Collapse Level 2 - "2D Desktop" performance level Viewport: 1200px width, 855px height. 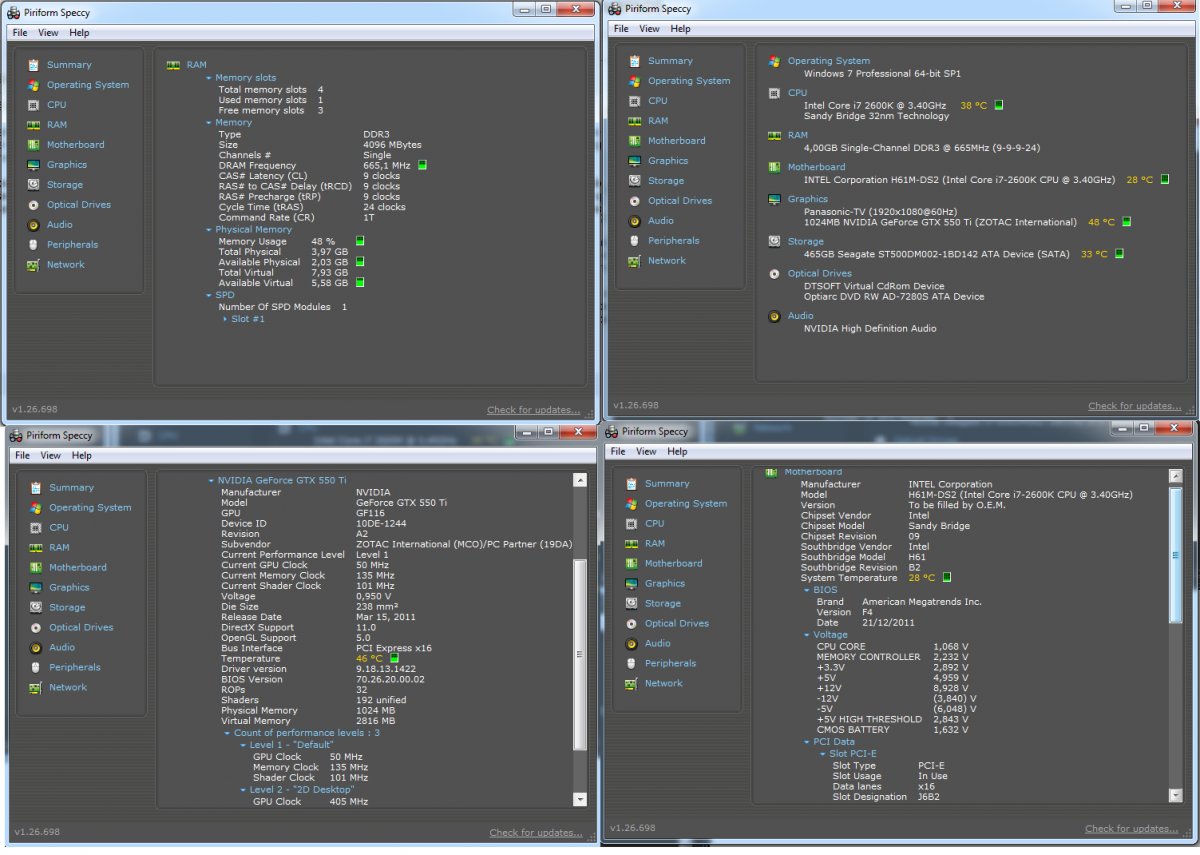(241, 791)
